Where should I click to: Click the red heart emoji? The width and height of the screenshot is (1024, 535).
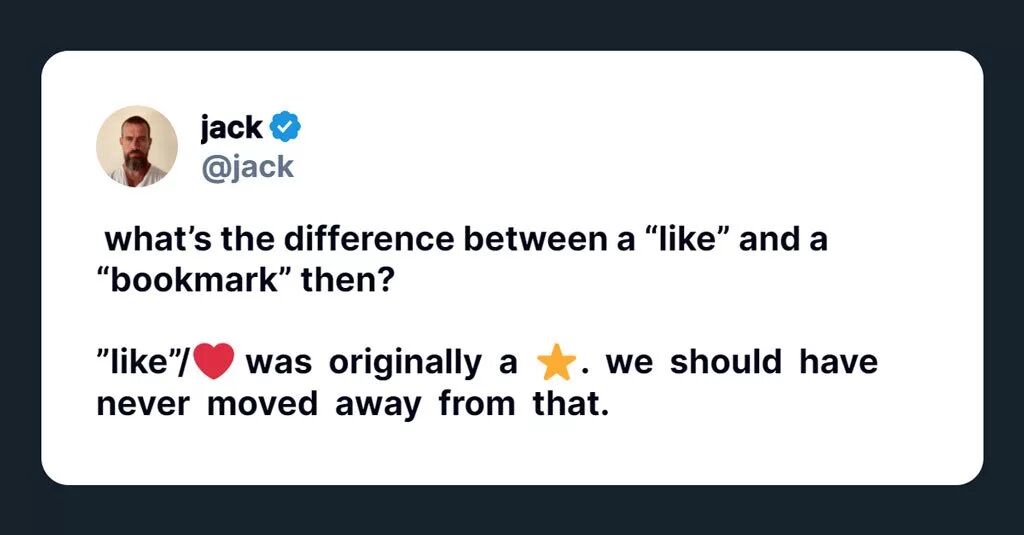click(x=213, y=362)
